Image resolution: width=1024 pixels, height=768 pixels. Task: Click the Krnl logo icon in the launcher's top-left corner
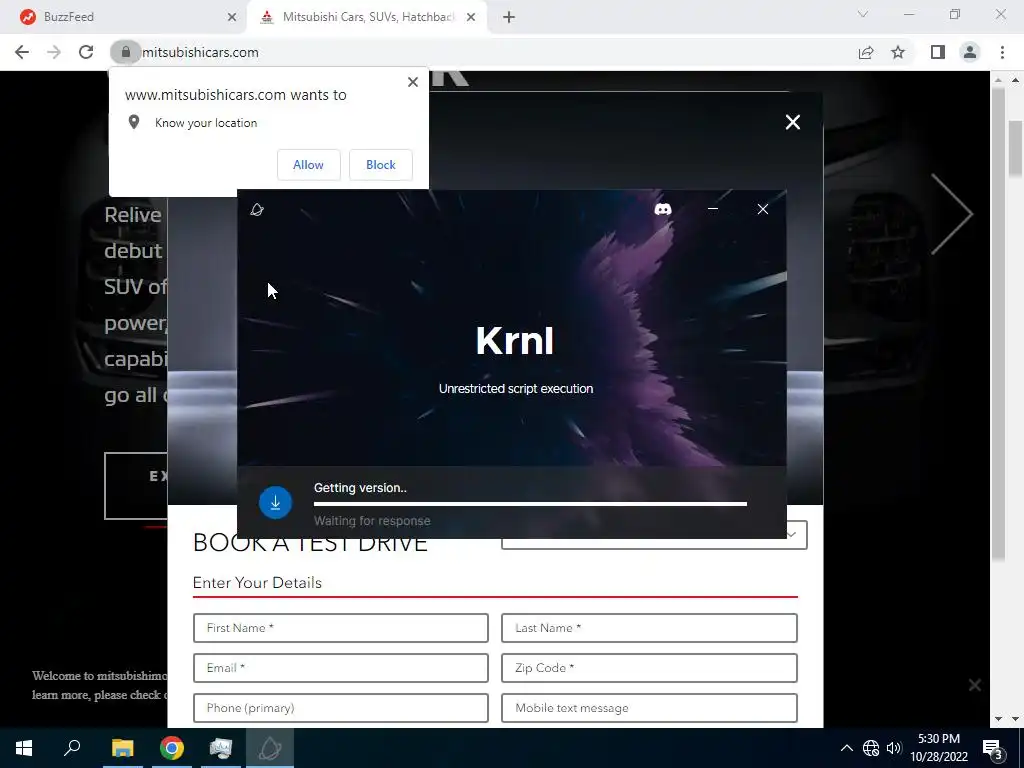[x=257, y=210]
